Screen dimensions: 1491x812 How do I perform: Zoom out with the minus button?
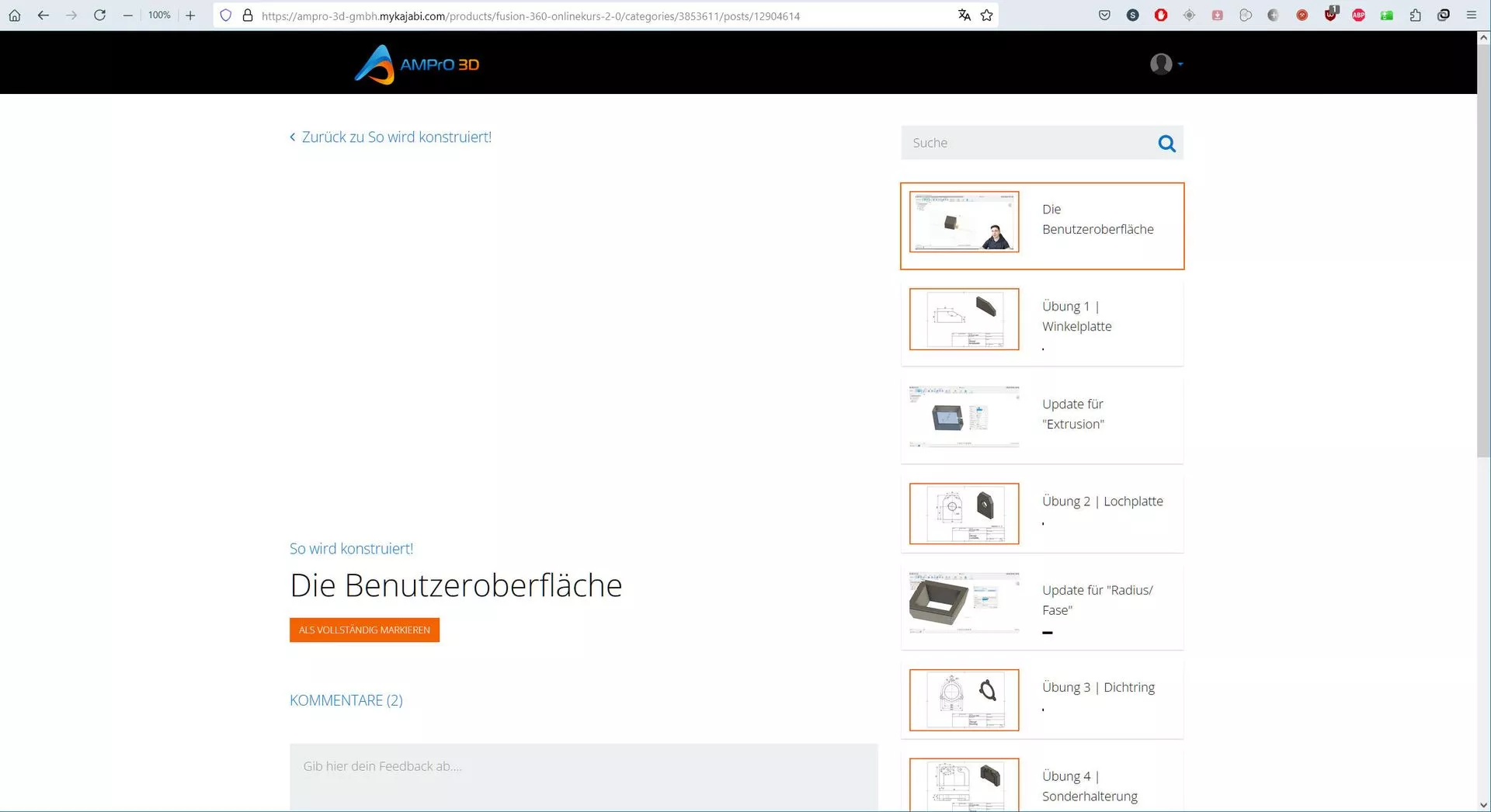127,16
